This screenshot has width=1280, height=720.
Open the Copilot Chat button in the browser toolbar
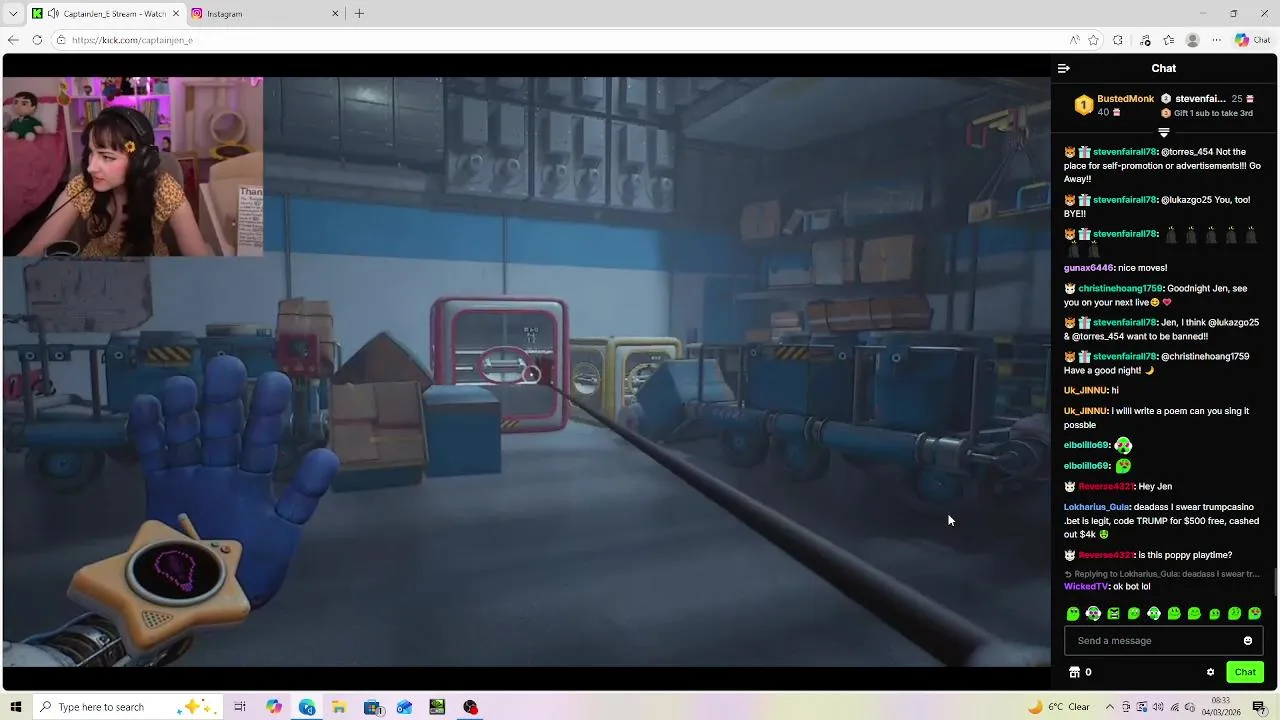tap(1252, 40)
